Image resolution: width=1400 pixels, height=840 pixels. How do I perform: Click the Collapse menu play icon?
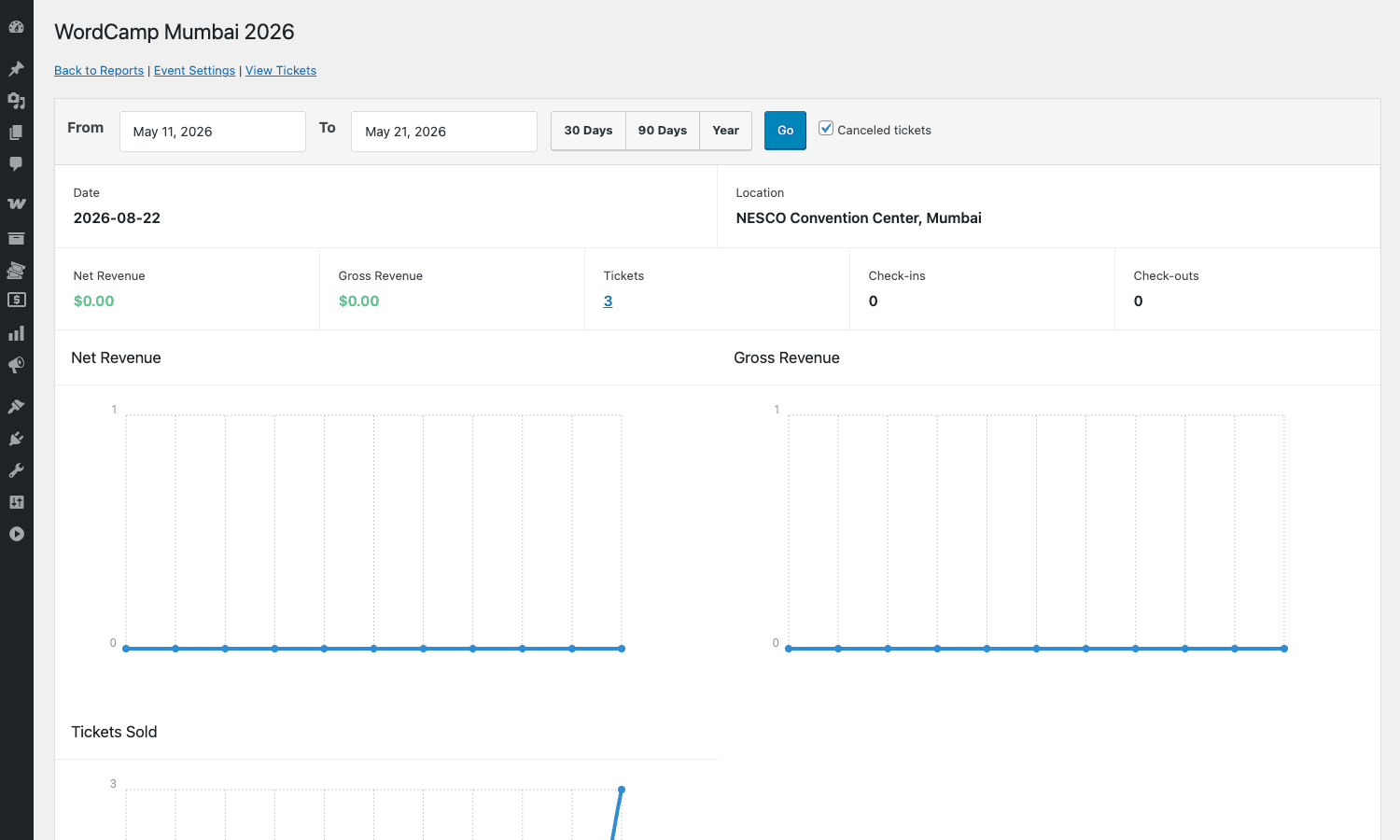(16, 534)
